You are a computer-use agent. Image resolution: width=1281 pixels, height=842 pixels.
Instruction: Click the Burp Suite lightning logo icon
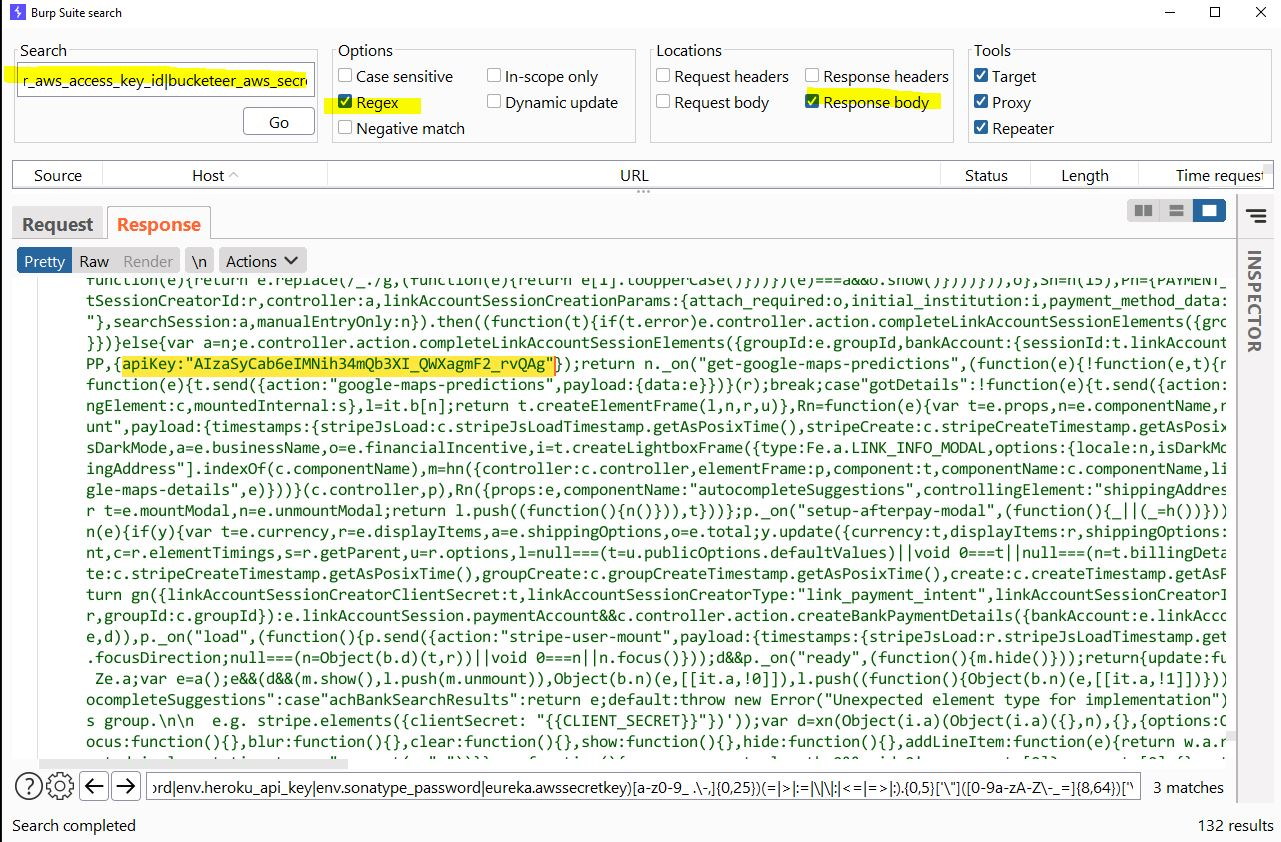pyautogui.click(x=17, y=13)
